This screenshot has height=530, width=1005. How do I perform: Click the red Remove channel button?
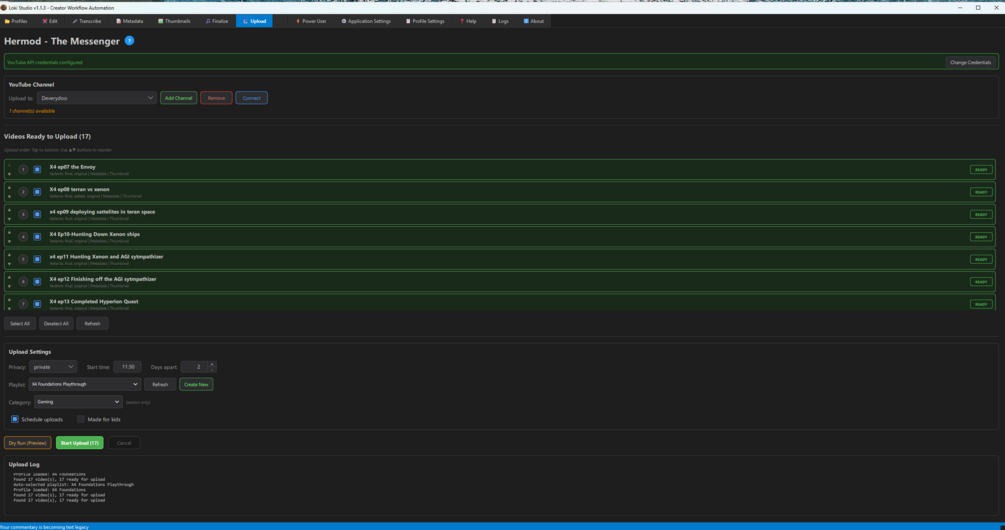tap(217, 98)
